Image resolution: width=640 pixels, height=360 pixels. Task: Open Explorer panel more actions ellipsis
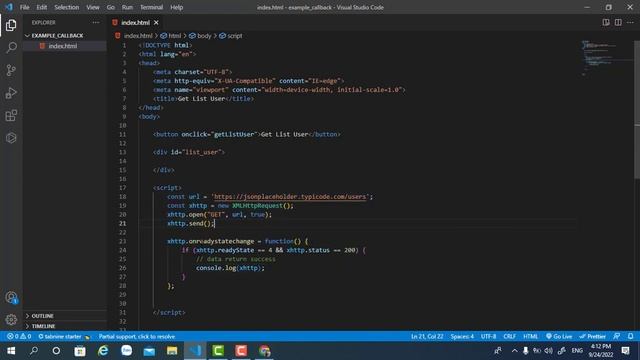click(x=96, y=22)
